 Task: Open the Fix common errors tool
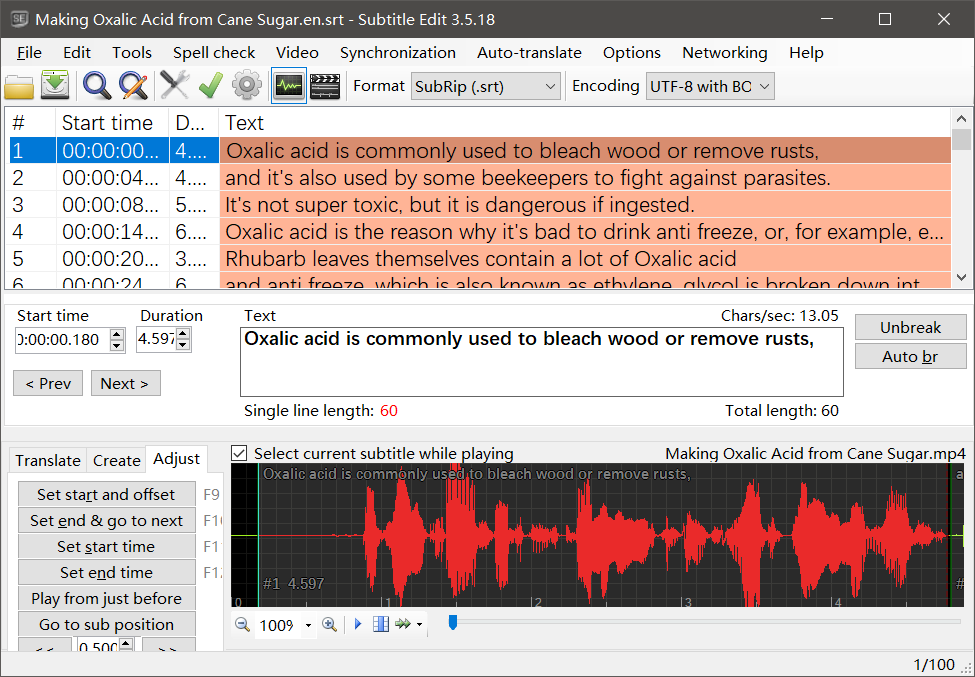(172, 86)
